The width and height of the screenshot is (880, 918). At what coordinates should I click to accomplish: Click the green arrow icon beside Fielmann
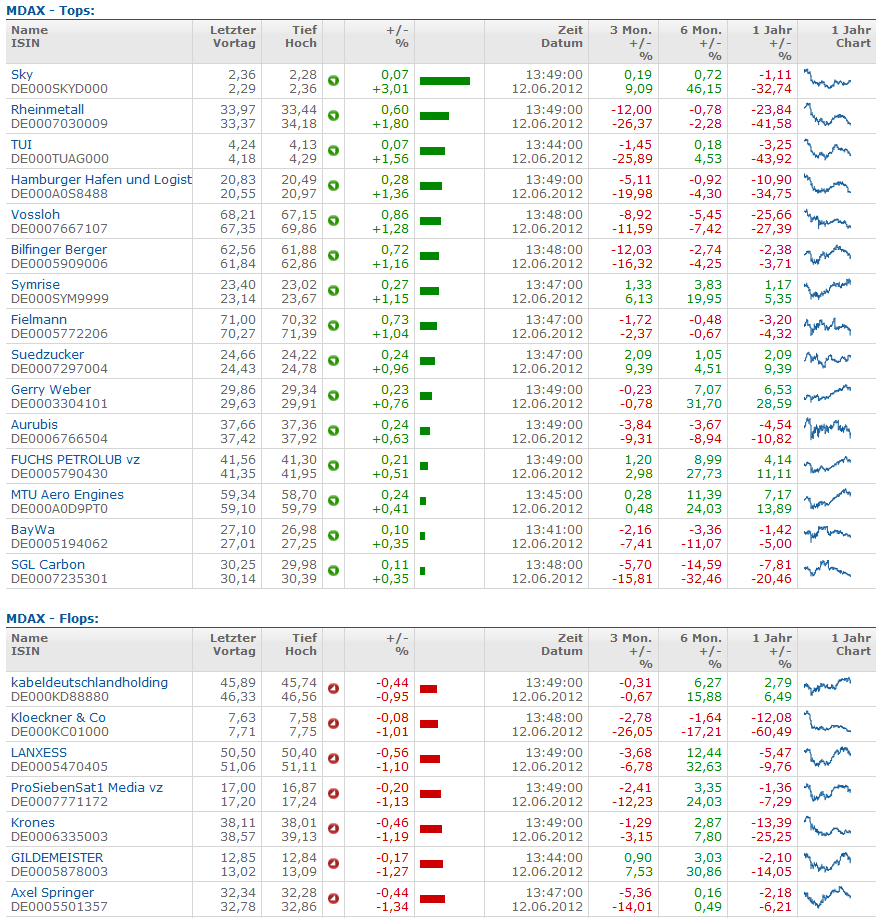point(333,326)
